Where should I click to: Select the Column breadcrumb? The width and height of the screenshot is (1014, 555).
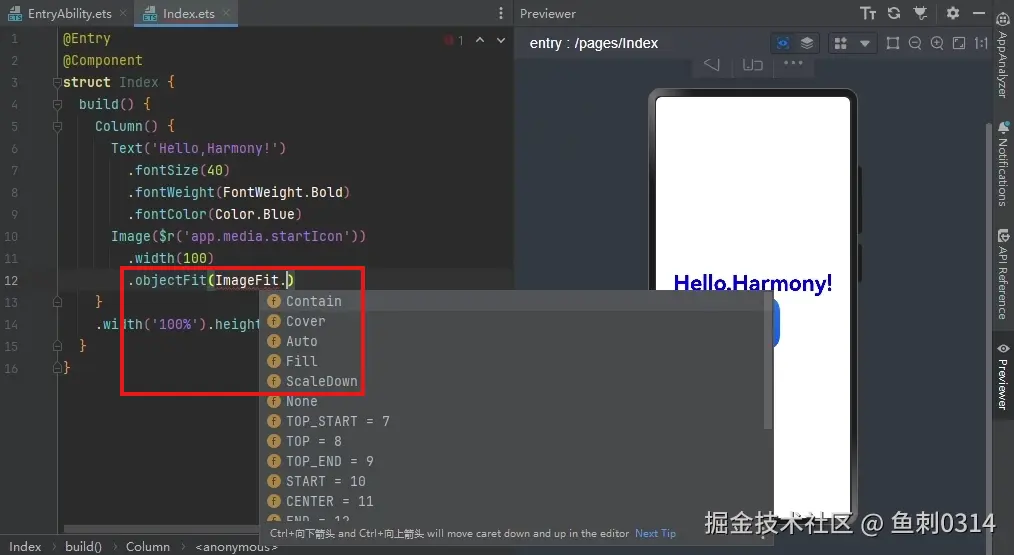[x=147, y=547]
